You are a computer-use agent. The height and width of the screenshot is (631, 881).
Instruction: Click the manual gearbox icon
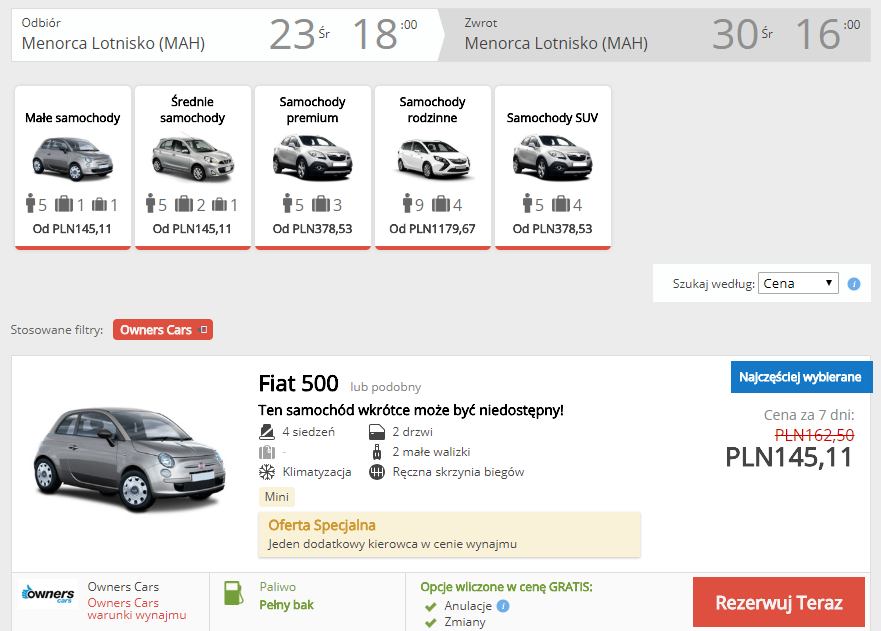tap(377, 472)
